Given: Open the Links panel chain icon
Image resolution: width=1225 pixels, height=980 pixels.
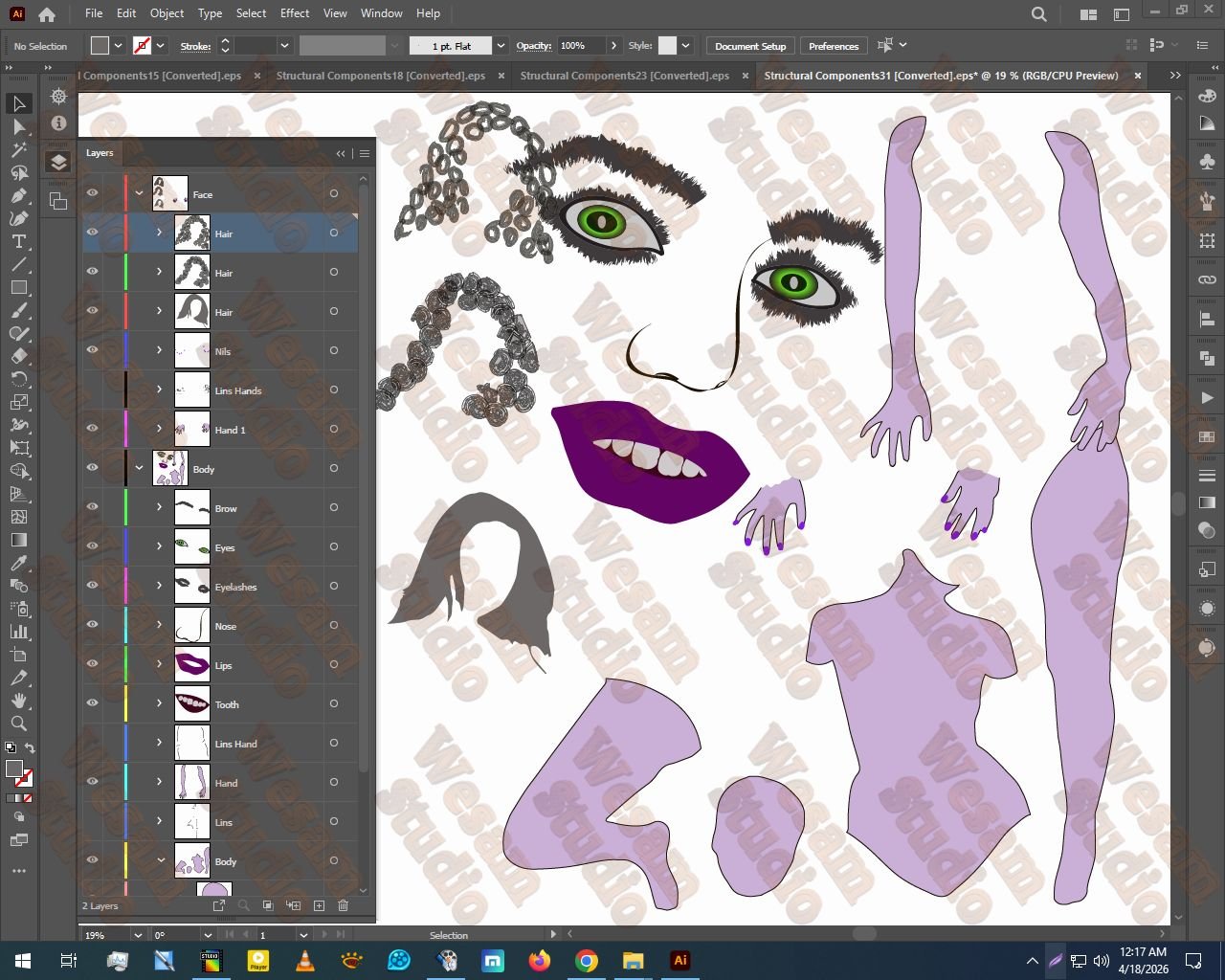Looking at the screenshot, I should (1207, 279).
